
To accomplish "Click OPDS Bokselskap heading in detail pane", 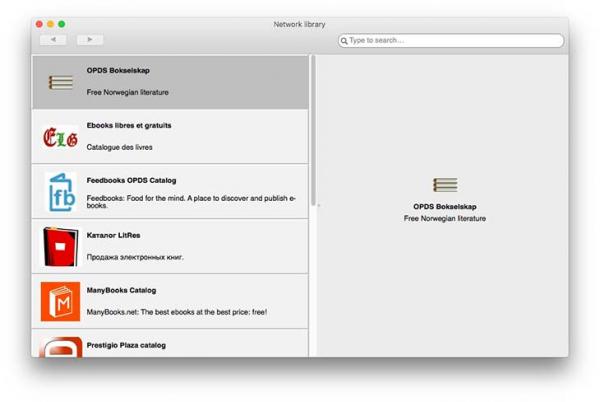I will pos(445,207).
